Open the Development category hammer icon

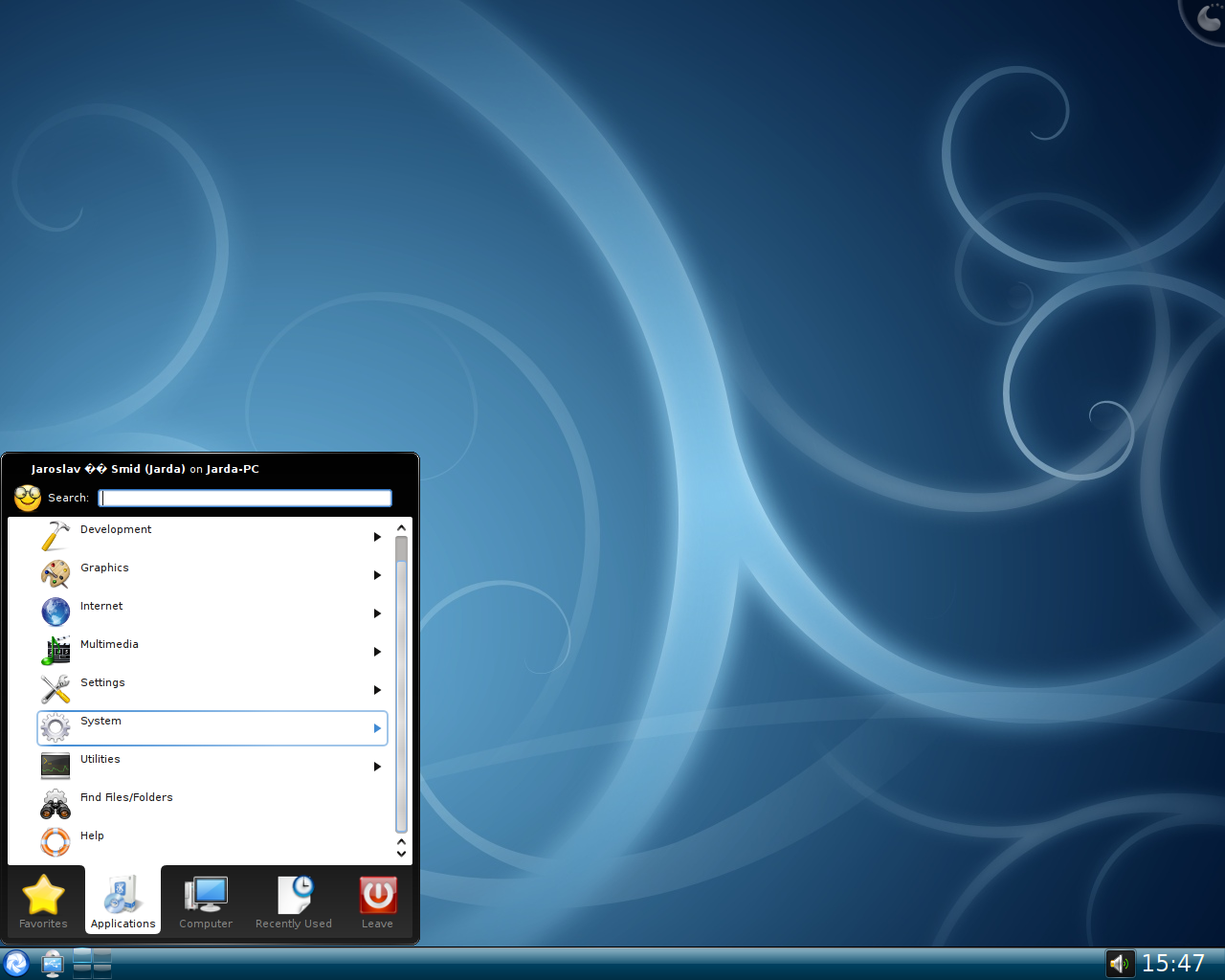point(56,536)
